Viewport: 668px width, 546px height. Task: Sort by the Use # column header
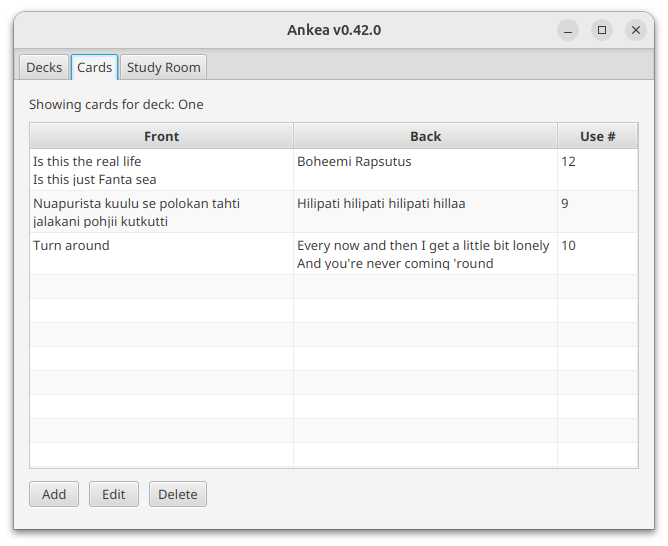coord(597,136)
